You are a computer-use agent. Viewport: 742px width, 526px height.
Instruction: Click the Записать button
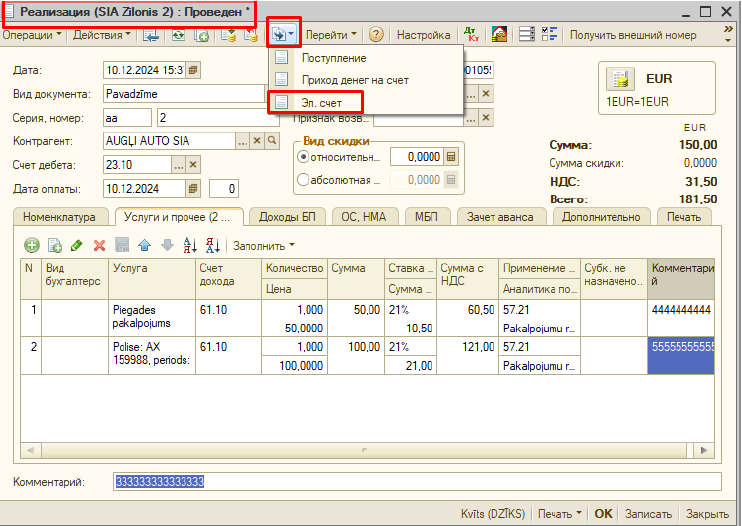click(648, 513)
